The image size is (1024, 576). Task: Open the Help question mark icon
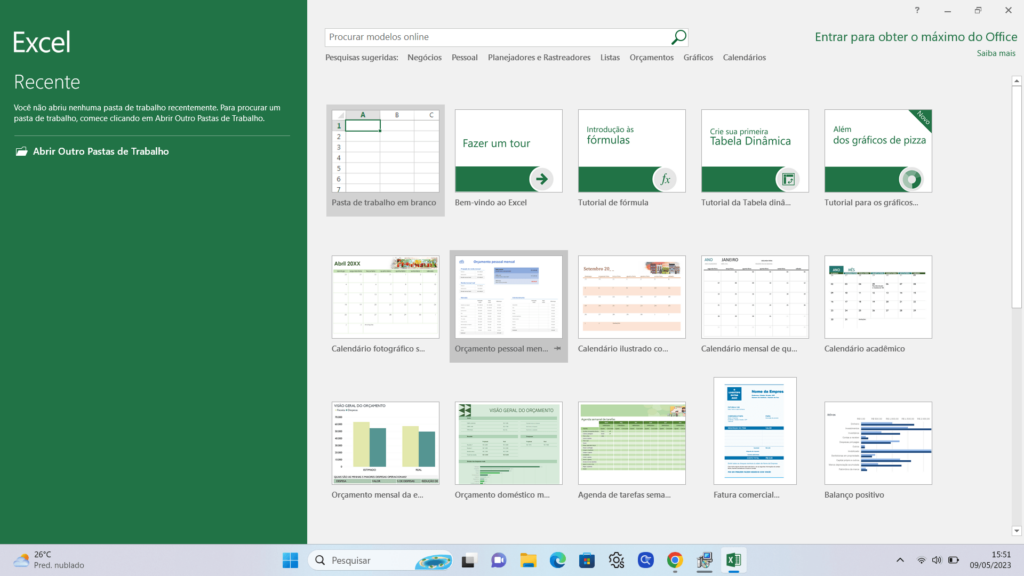coord(917,10)
